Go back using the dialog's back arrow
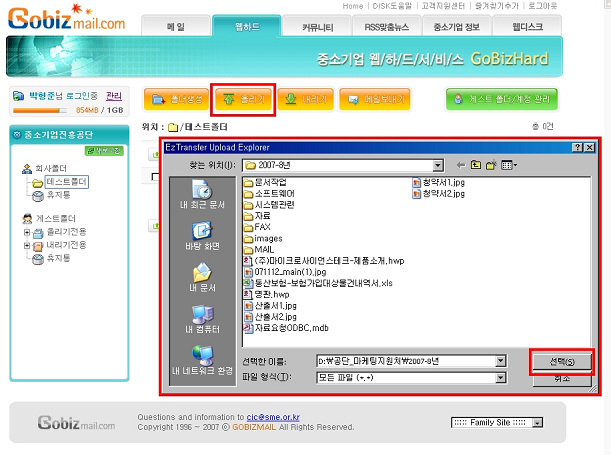Image resolution: width=611 pixels, height=460 pixels. (x=461, y=165)
